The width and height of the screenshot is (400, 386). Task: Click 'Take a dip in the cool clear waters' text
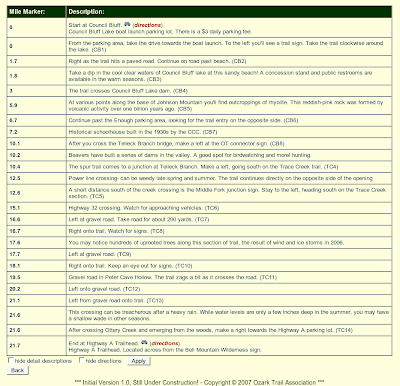(220, 76)
